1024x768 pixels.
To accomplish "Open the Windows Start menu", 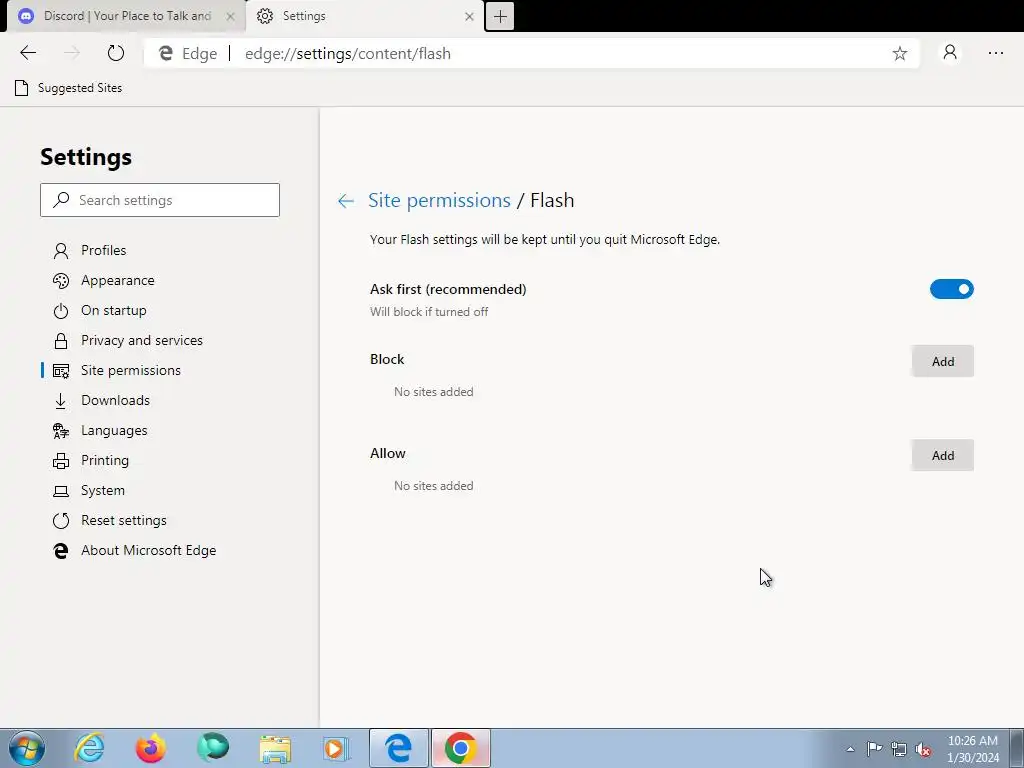I will [x=27, y=748].
